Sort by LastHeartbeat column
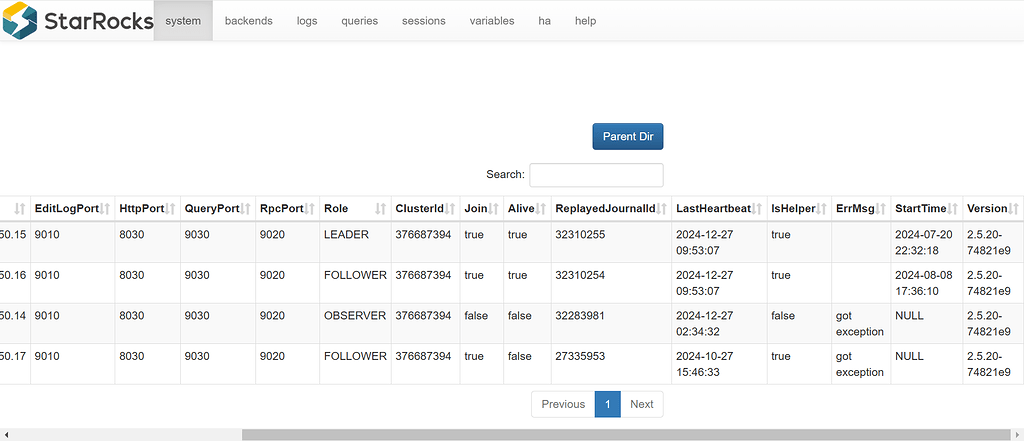The image size is (1024, 441). pyautogui.click(x=717, y=209)
